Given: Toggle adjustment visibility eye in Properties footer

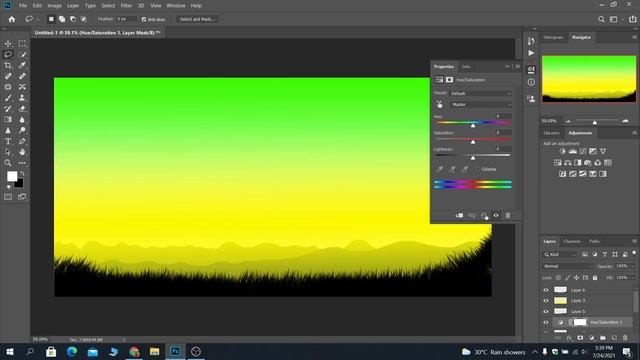Looking at the screenshot, I should coord(496,216).
